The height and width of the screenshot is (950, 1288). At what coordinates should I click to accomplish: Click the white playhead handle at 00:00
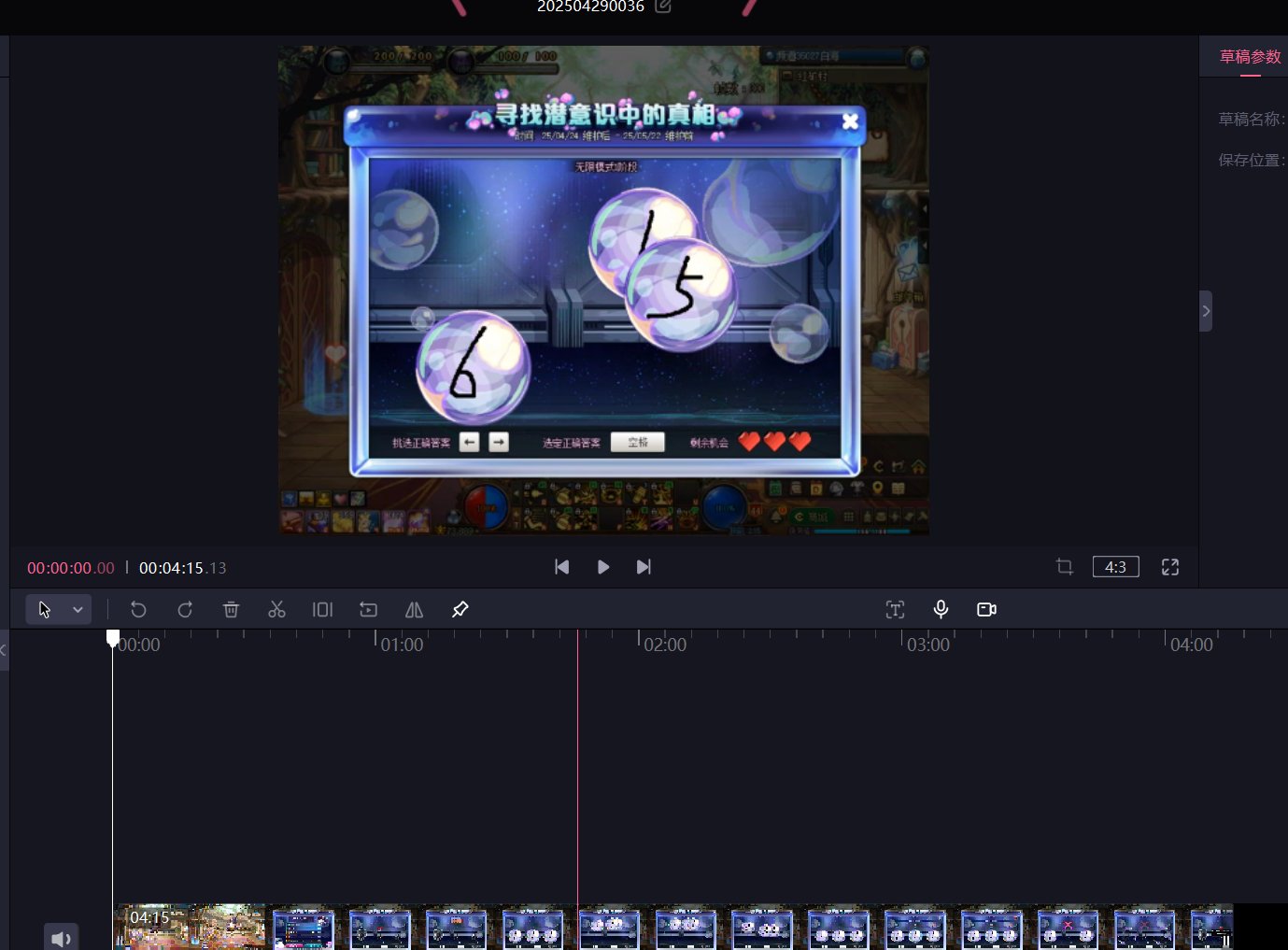pos(113,638)
